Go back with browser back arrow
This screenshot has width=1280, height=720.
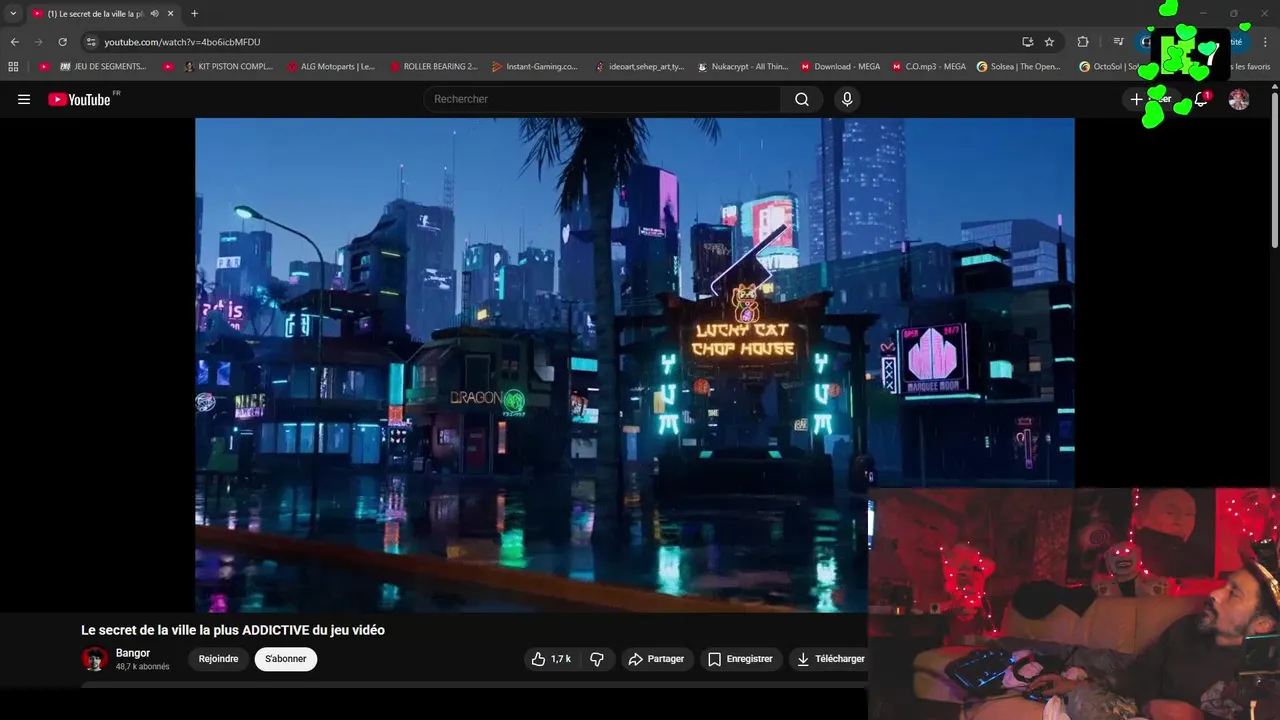[x=14, y=42]
